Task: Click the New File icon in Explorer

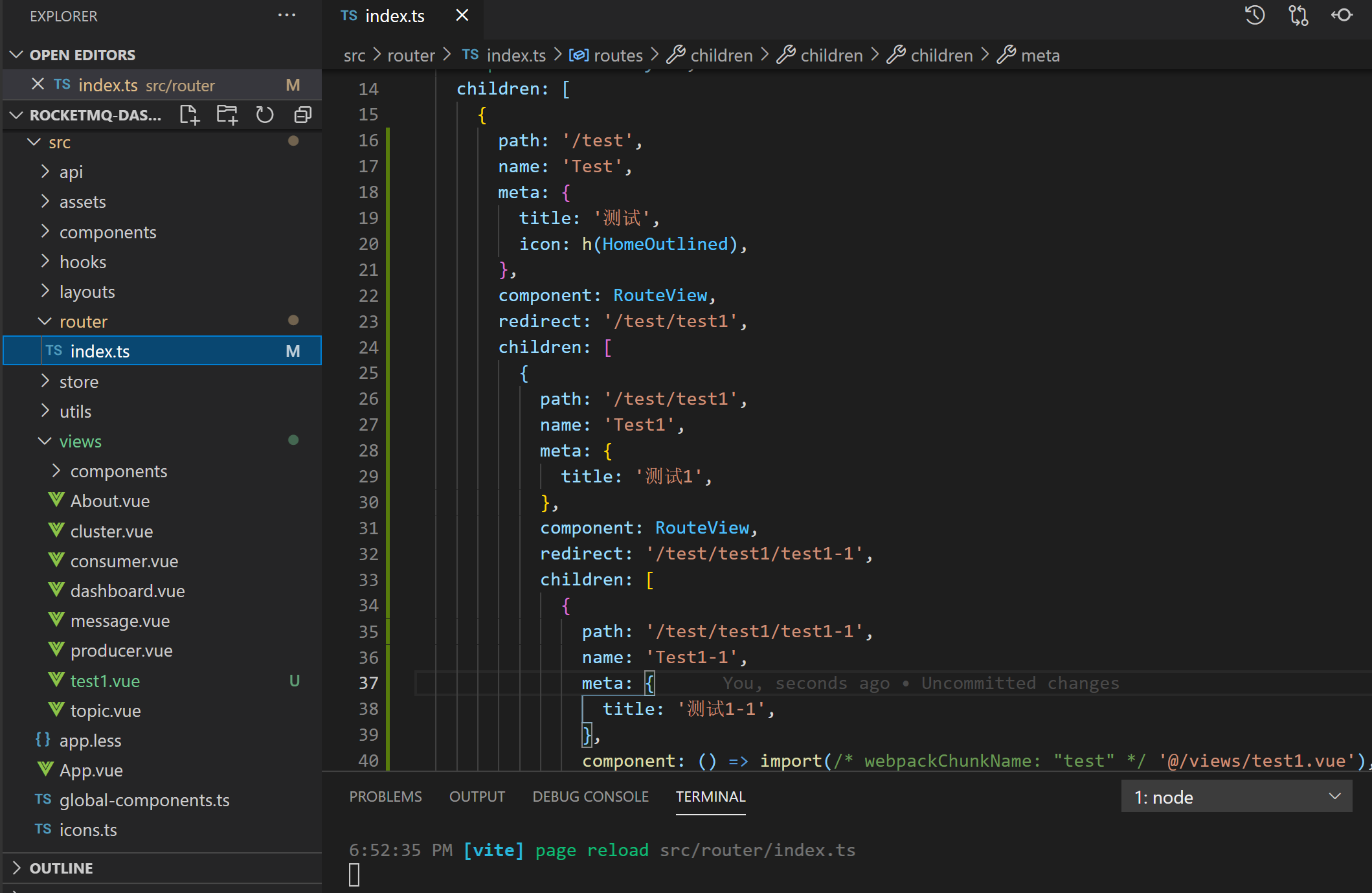Action: click(x=189, y=115)
